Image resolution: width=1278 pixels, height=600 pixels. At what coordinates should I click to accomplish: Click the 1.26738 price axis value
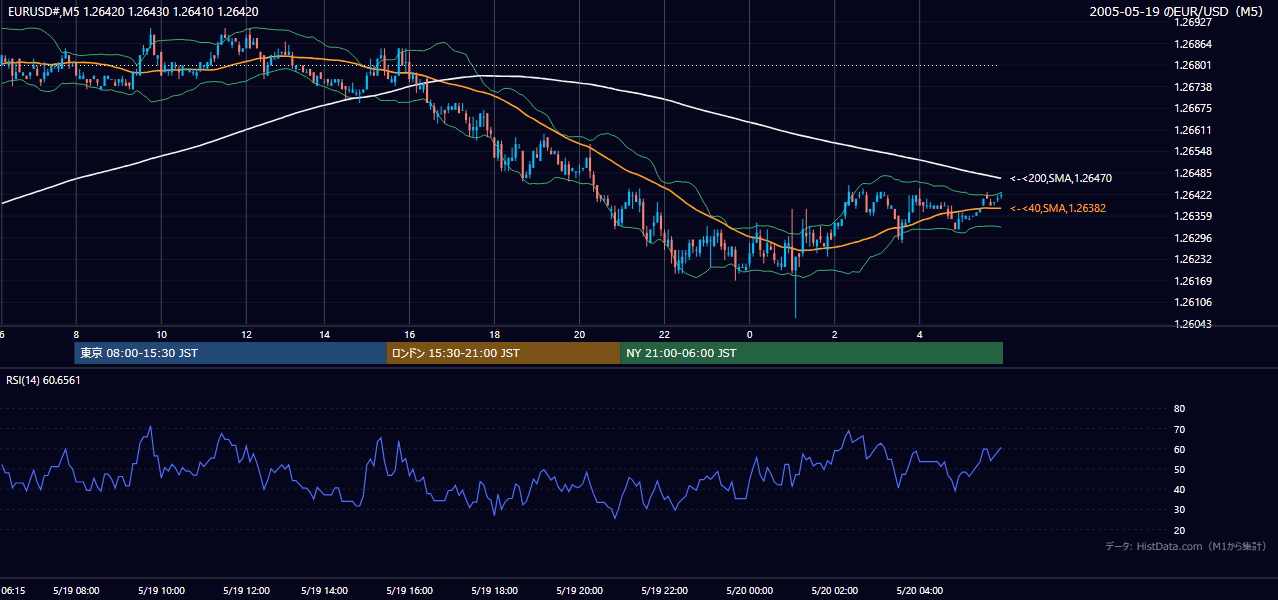1193,87
